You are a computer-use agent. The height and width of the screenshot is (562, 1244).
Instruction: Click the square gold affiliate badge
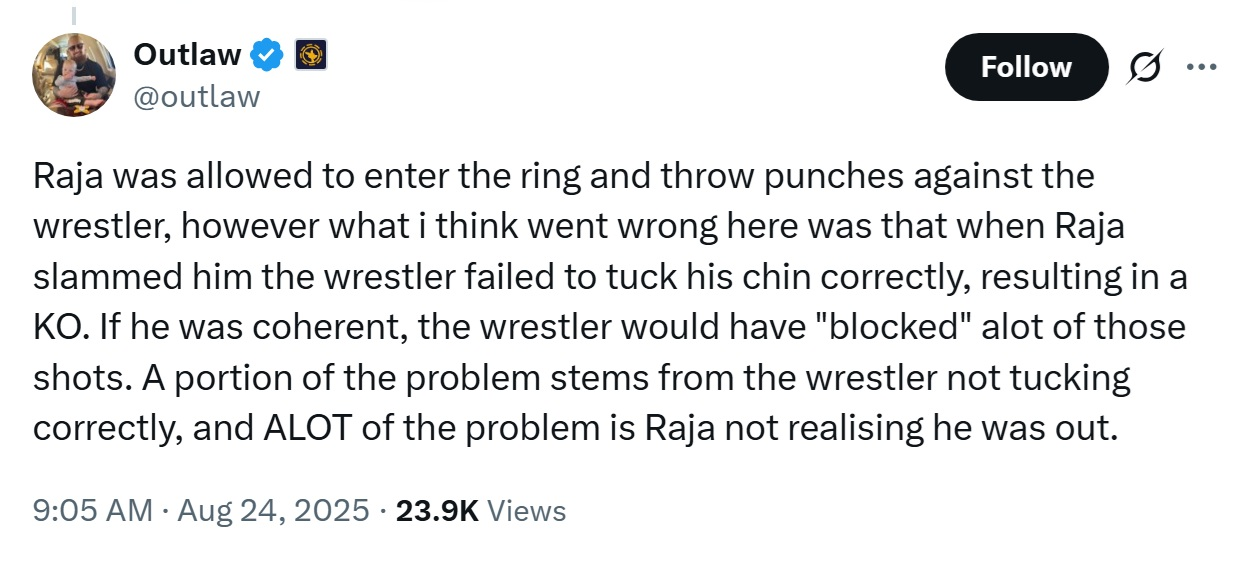[310, 54]
